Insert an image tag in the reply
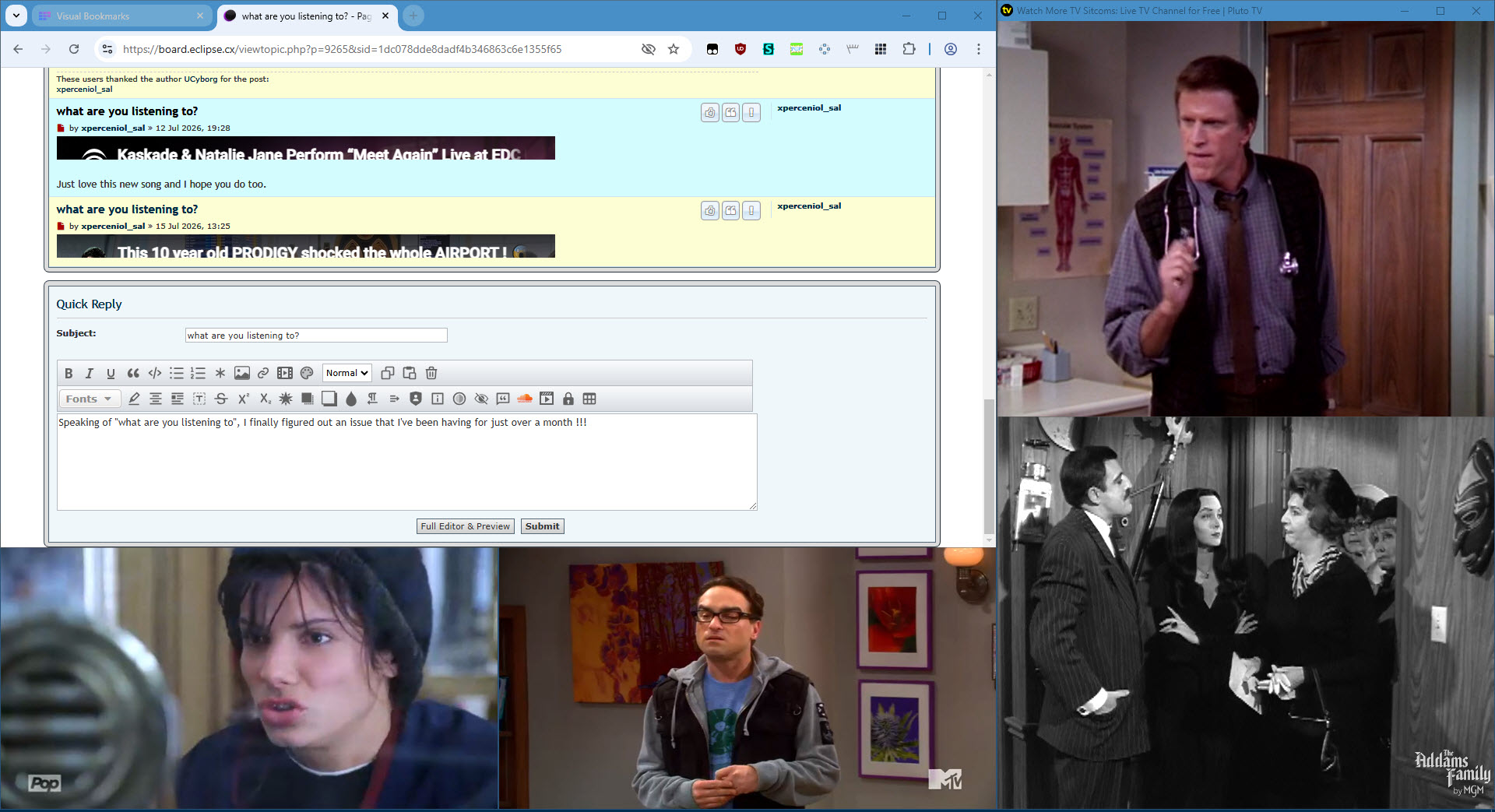 pyautogui.click(x=242, y=373)
